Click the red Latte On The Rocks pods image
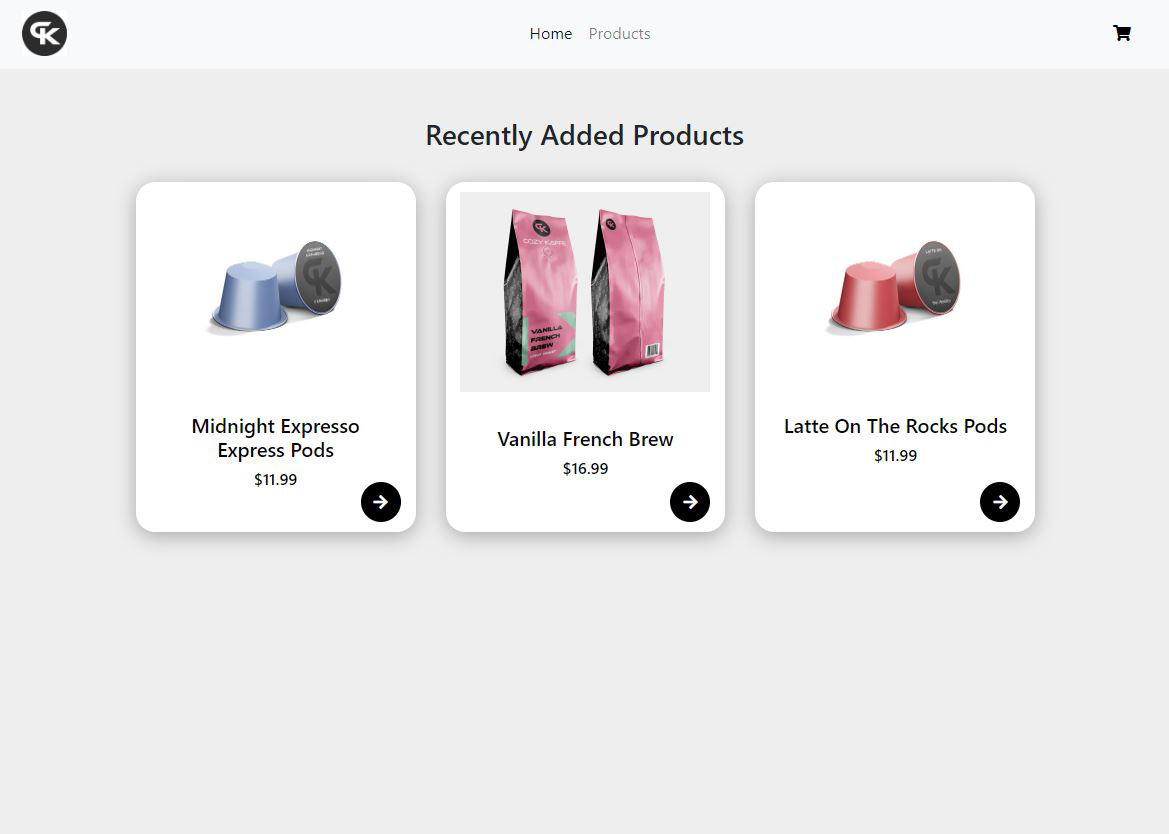Screen dimensions: 1169x834 pos(894,291)
